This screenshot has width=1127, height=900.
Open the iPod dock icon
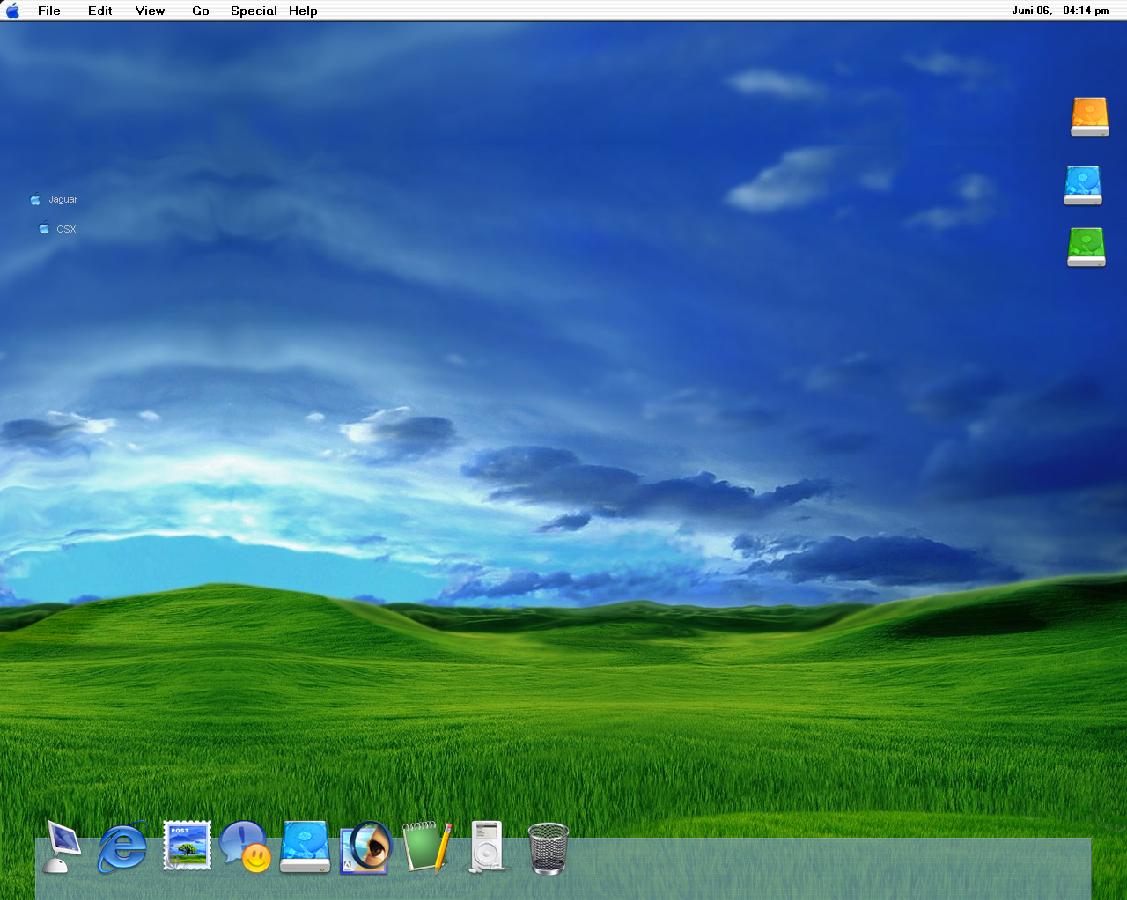point(487,847)
